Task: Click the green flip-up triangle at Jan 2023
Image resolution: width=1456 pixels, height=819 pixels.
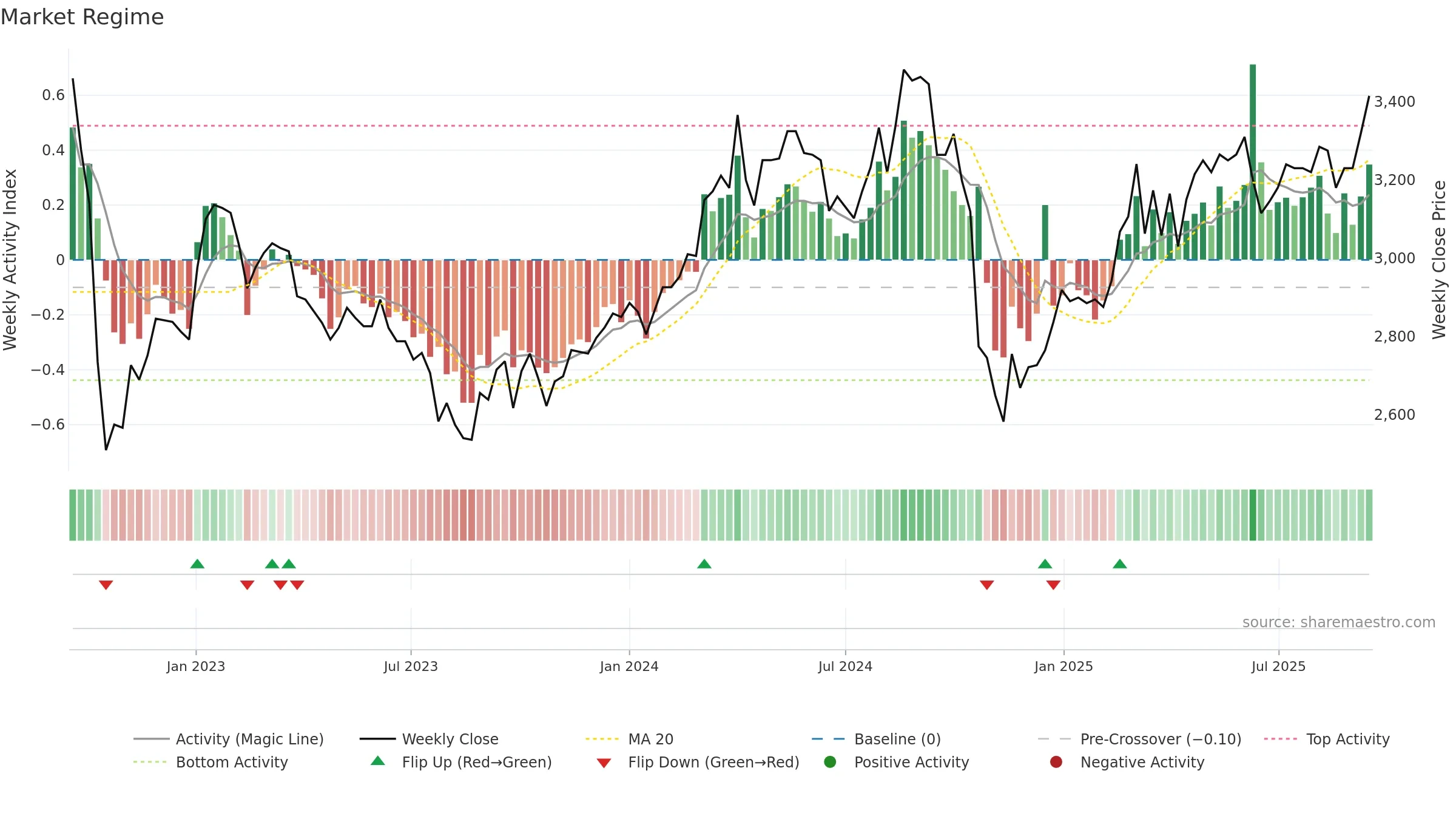Action: (x=197, y=564)
